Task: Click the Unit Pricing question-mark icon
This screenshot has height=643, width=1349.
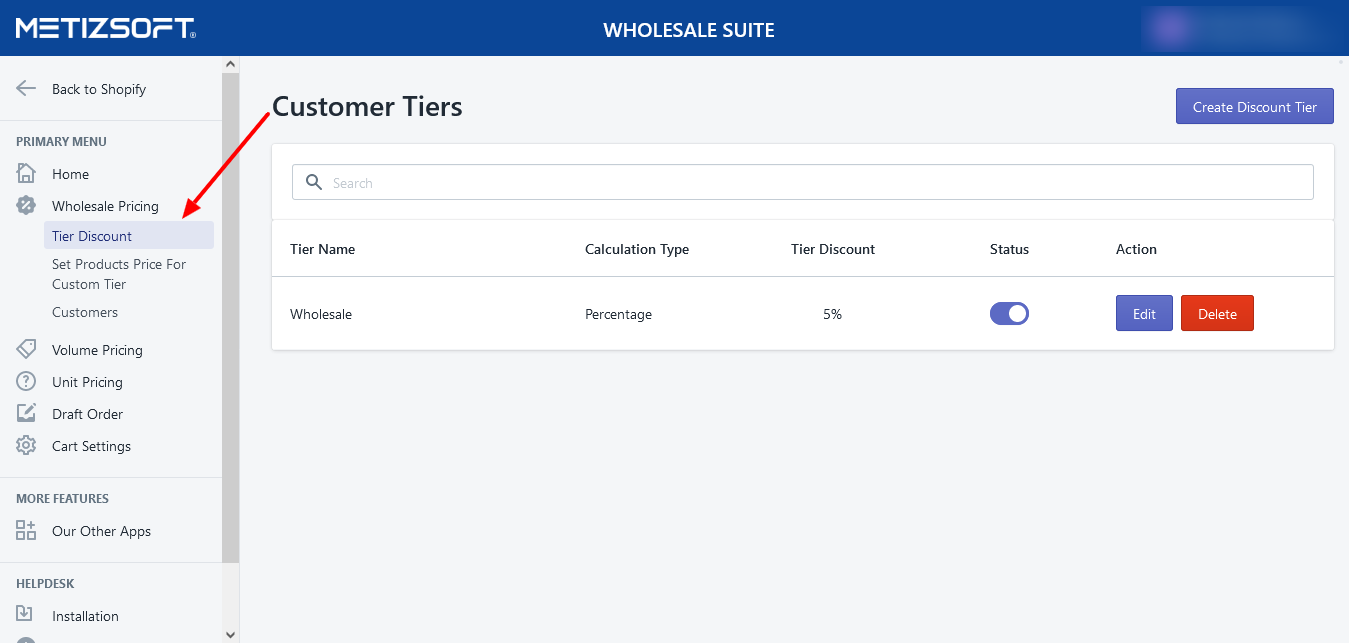Action: 26,382
